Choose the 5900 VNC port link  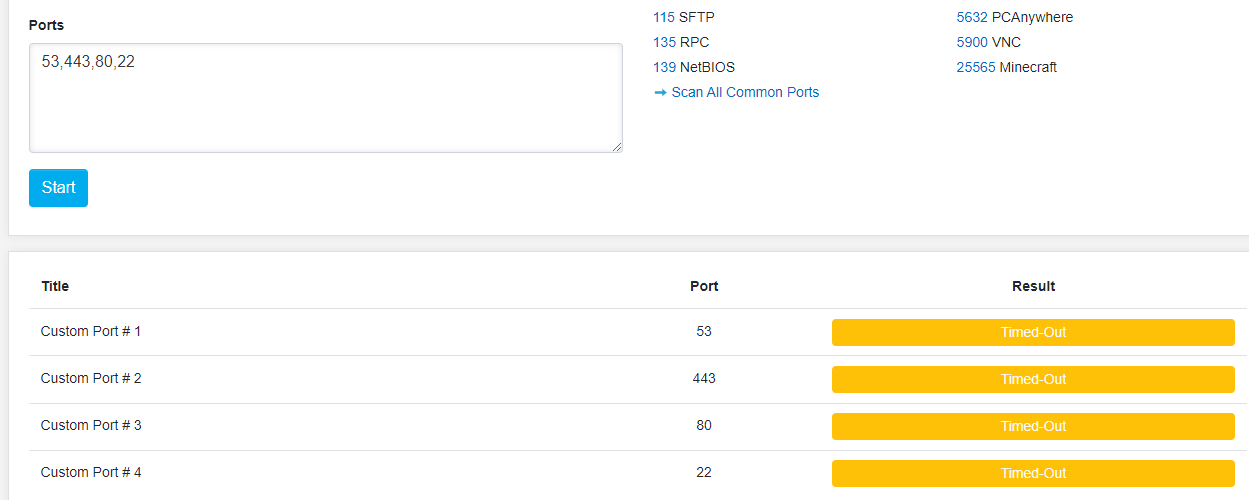coord(972,42)
